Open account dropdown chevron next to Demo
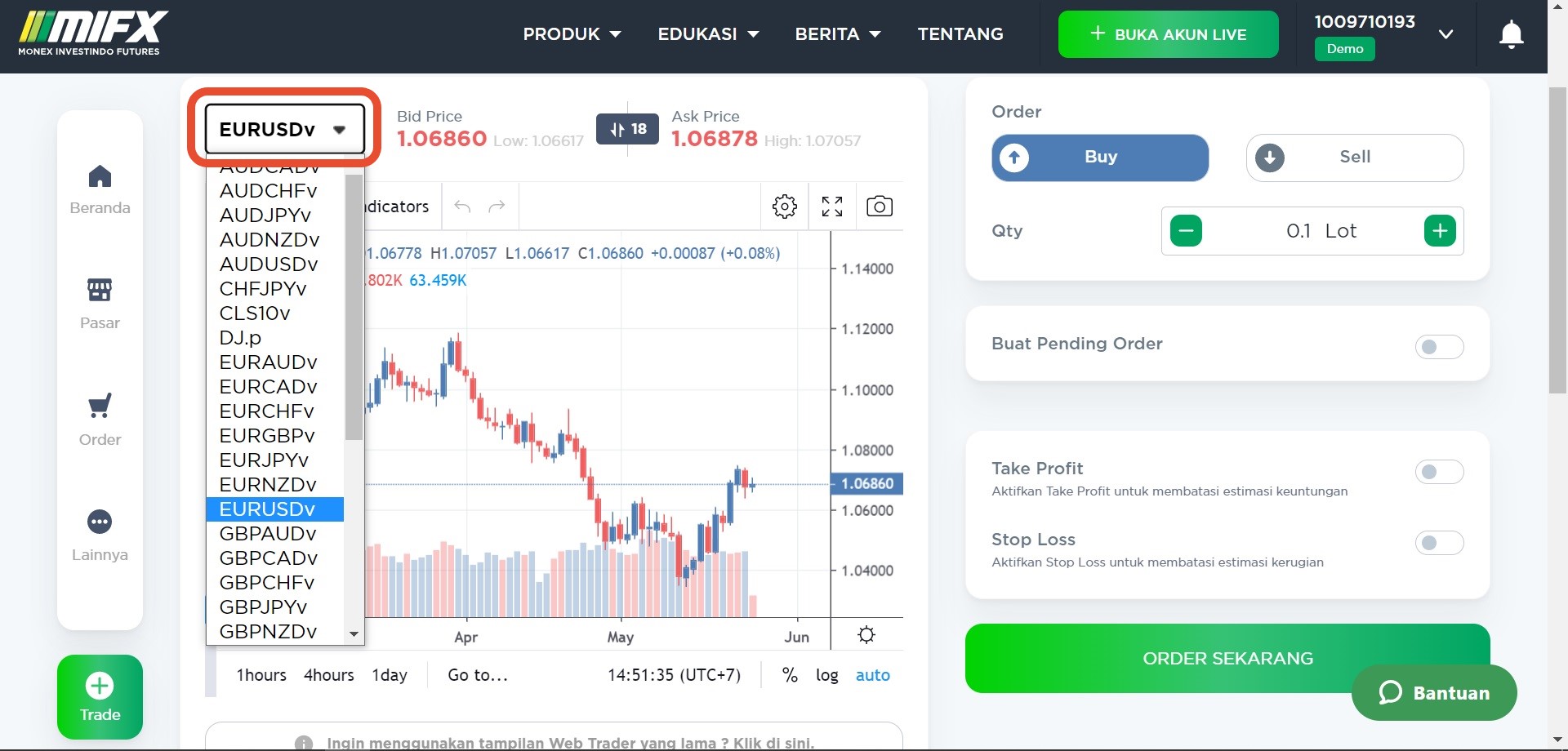This screenshot has width=1568, height=751. 1445,34
